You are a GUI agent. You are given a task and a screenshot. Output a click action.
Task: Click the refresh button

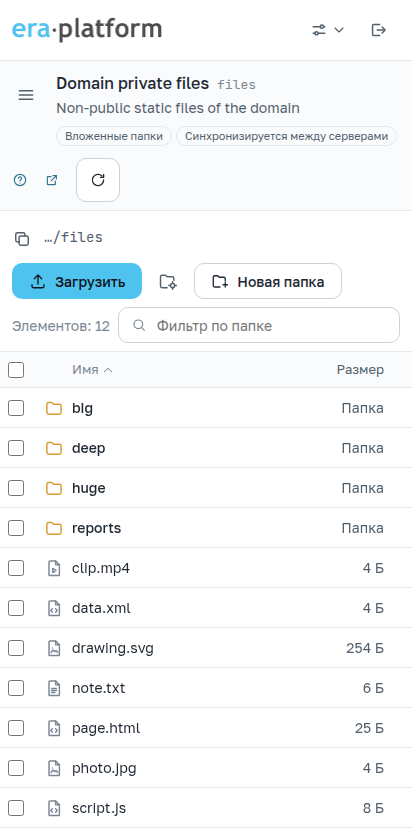(x=98, y=180)
